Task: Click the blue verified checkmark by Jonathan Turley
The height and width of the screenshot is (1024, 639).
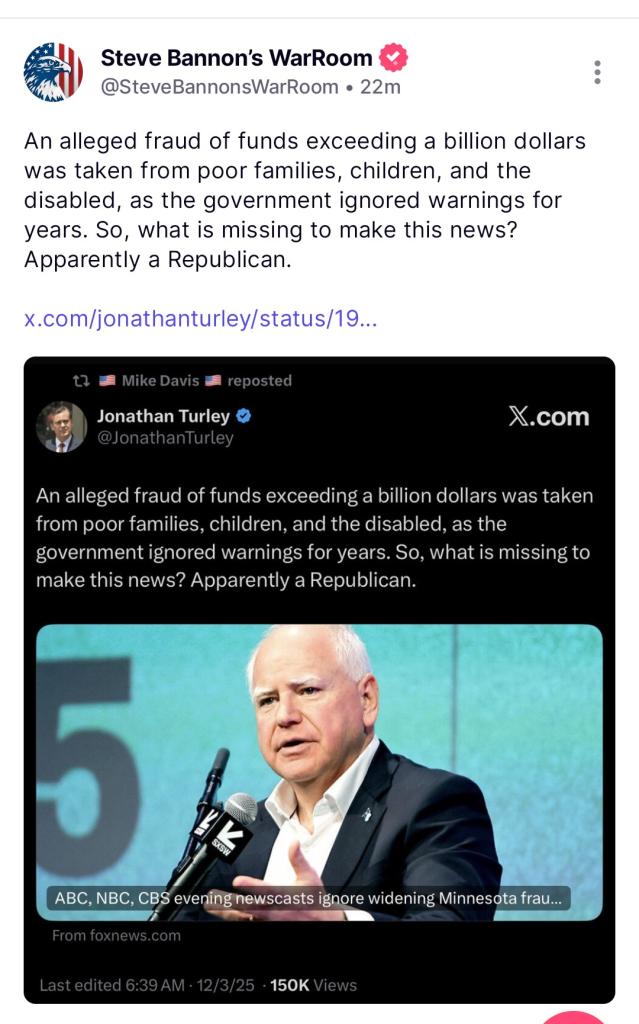Action: (x=243, y=416)
